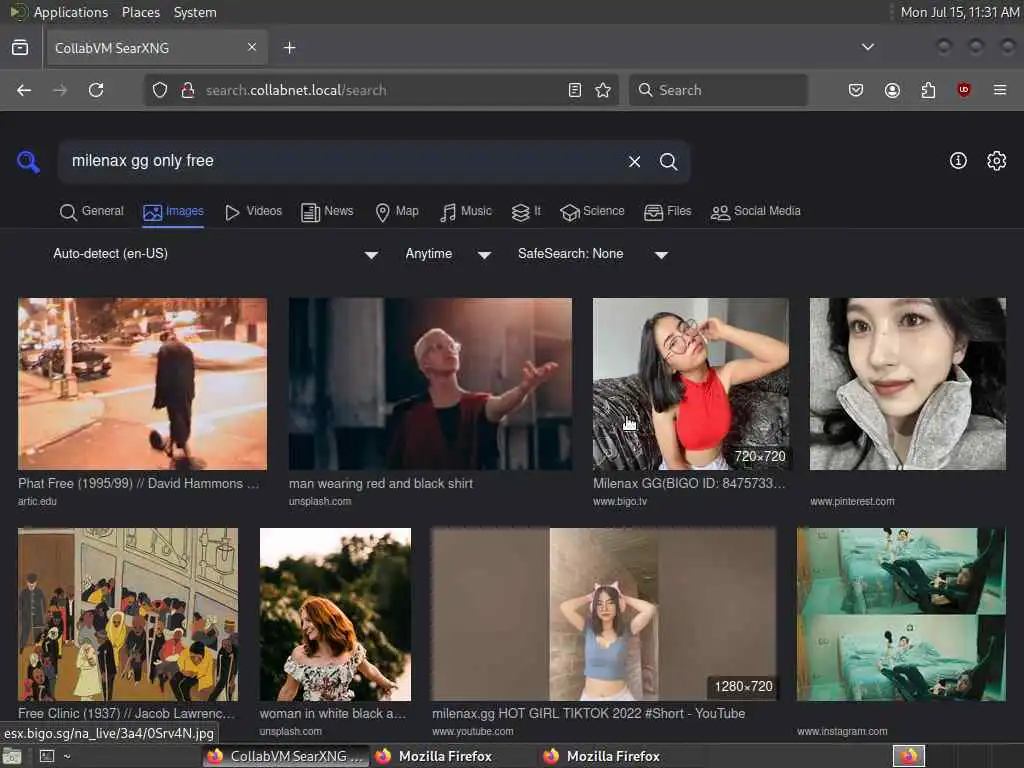Viewport: 1024px width, 768px height.
Task: Switch to the It search tab
Action: click(526, 212)
